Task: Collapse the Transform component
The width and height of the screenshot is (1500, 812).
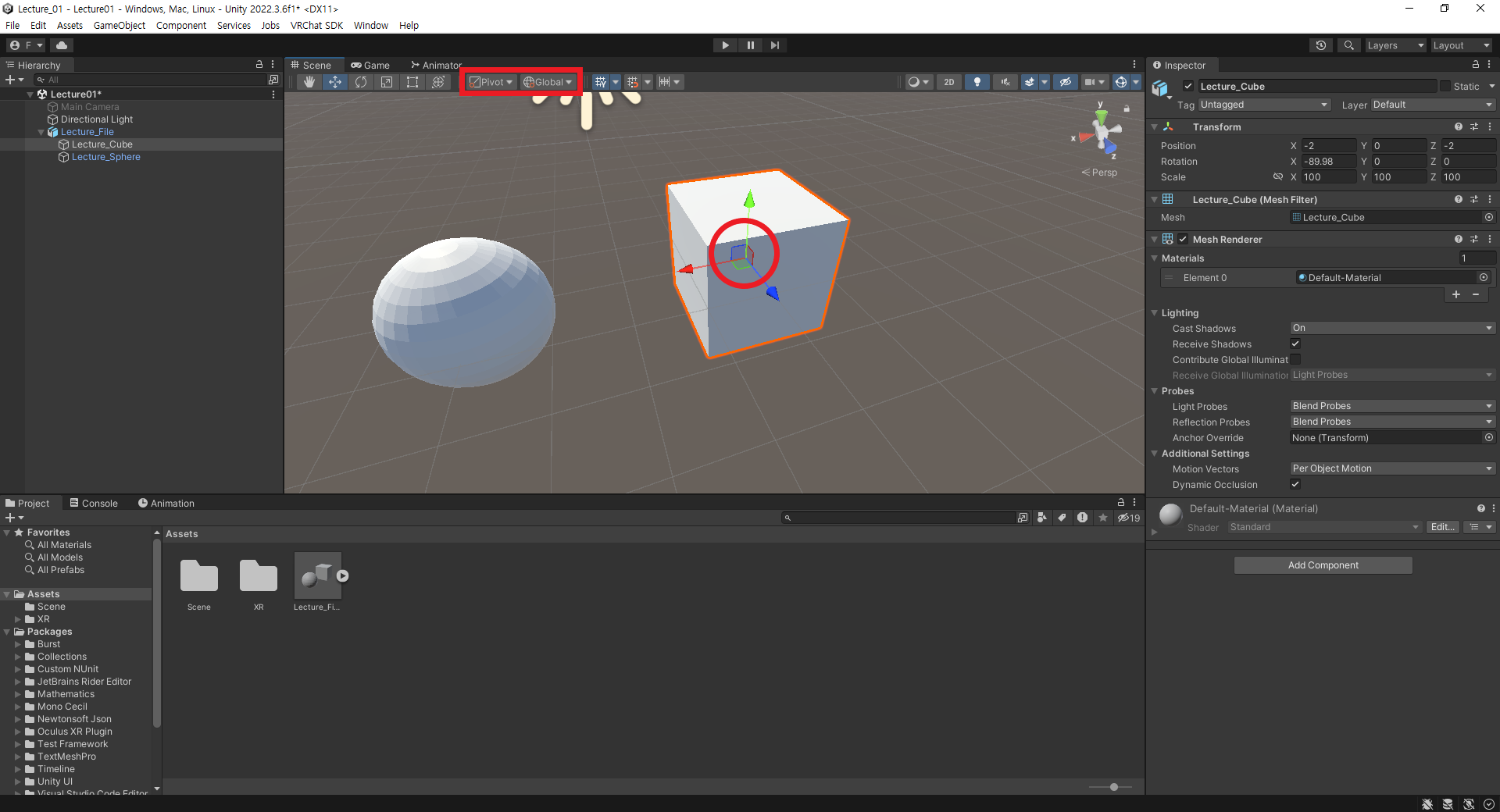Action: pos(1155,126)
